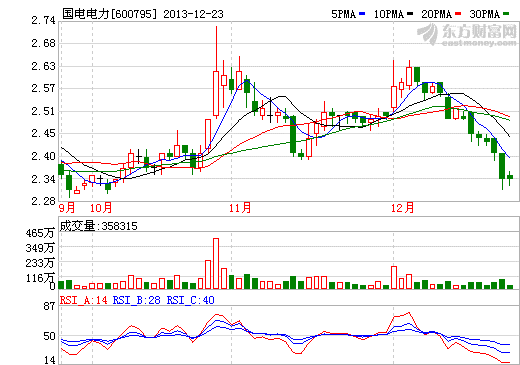Click the 9月 month marker
Image resolution: width=520 pixels, height=365 pixels.
pyautogui.click(x=67, y=208)
